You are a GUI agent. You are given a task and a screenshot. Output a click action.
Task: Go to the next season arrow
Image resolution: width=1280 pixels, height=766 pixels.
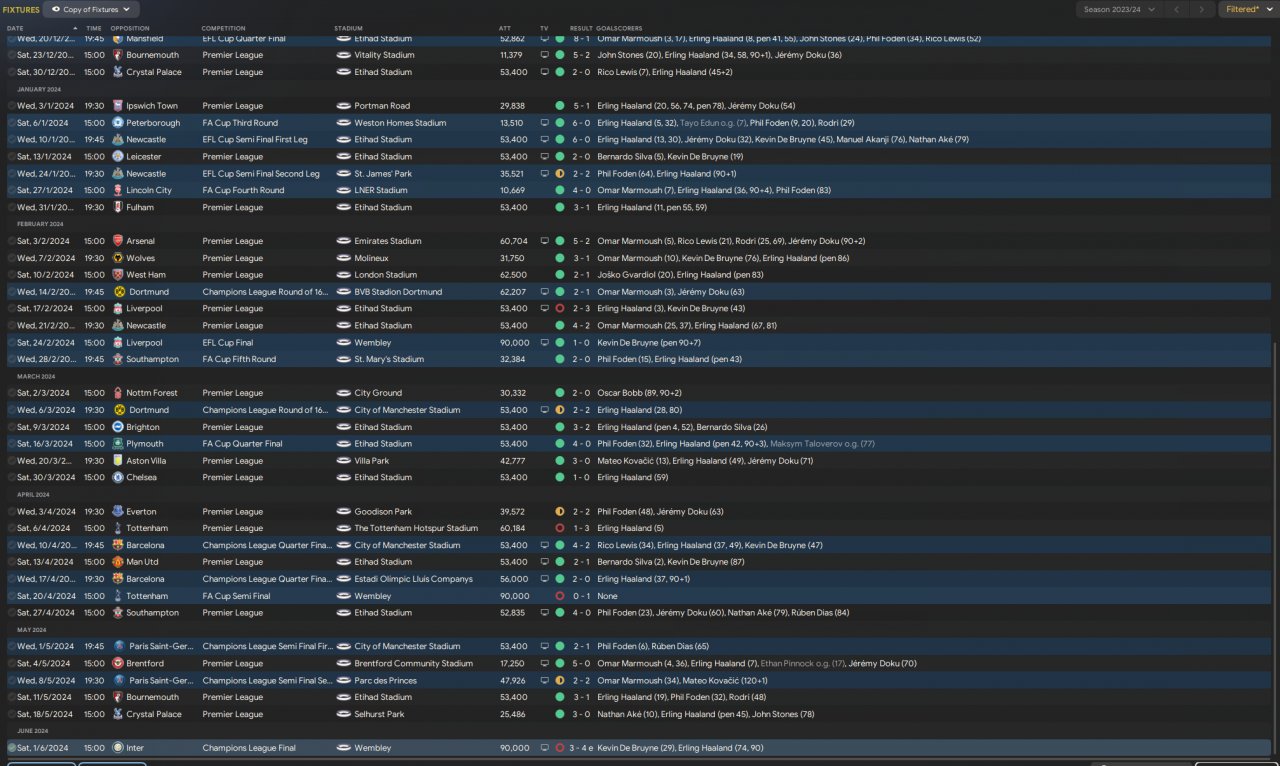pos(1203,9)
